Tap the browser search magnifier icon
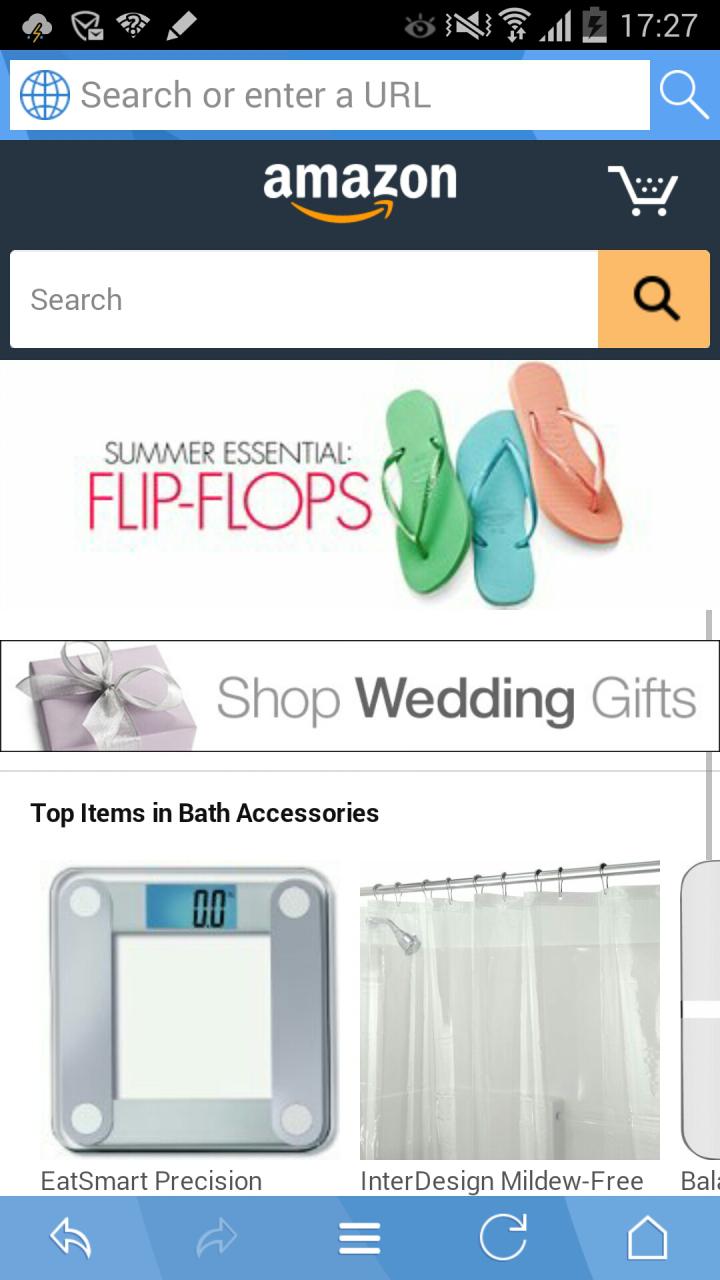The image size is (720, 1280). coord(685,95)
